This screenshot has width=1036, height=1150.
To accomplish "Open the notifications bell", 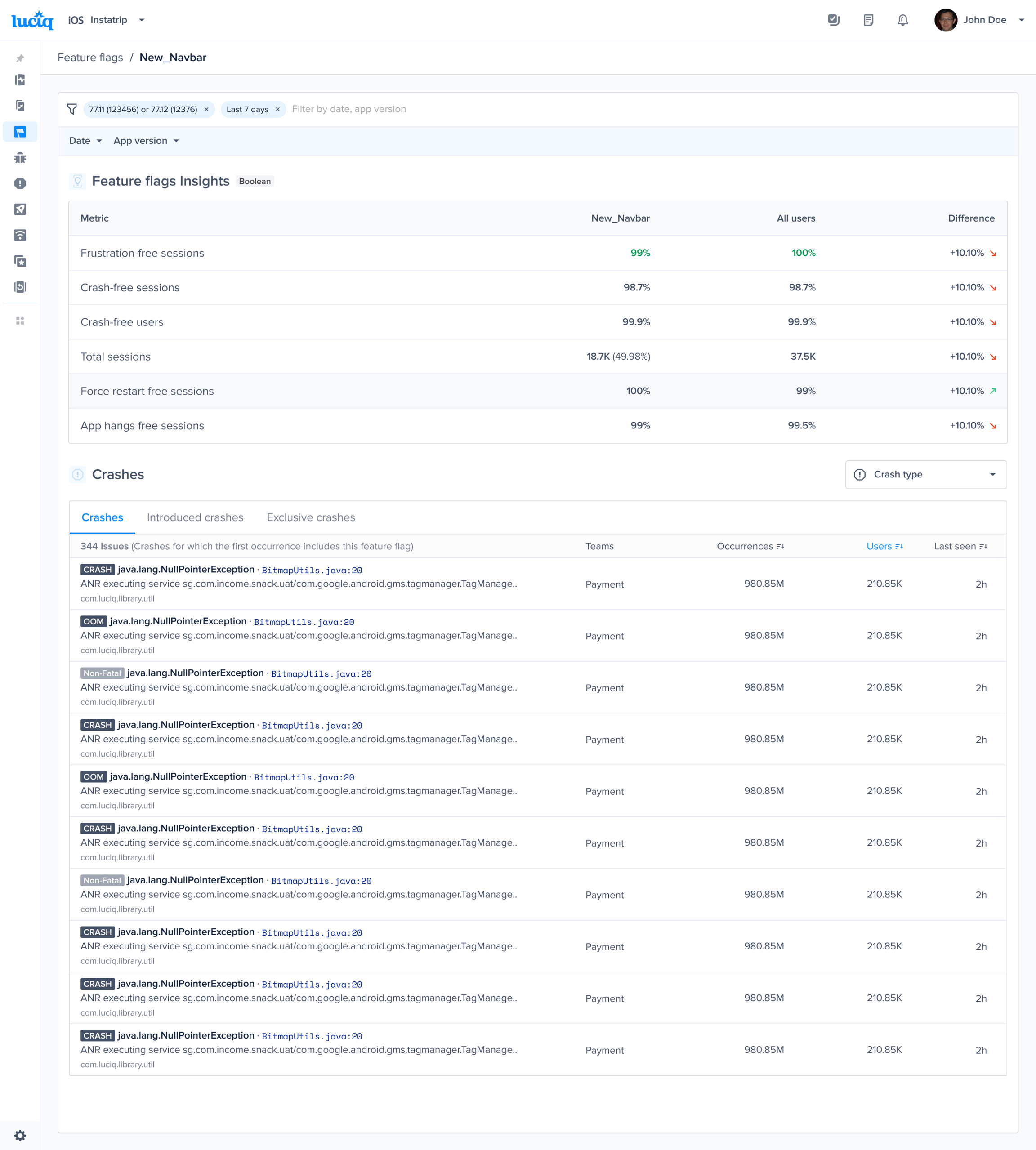I will [x=902, y=21].
